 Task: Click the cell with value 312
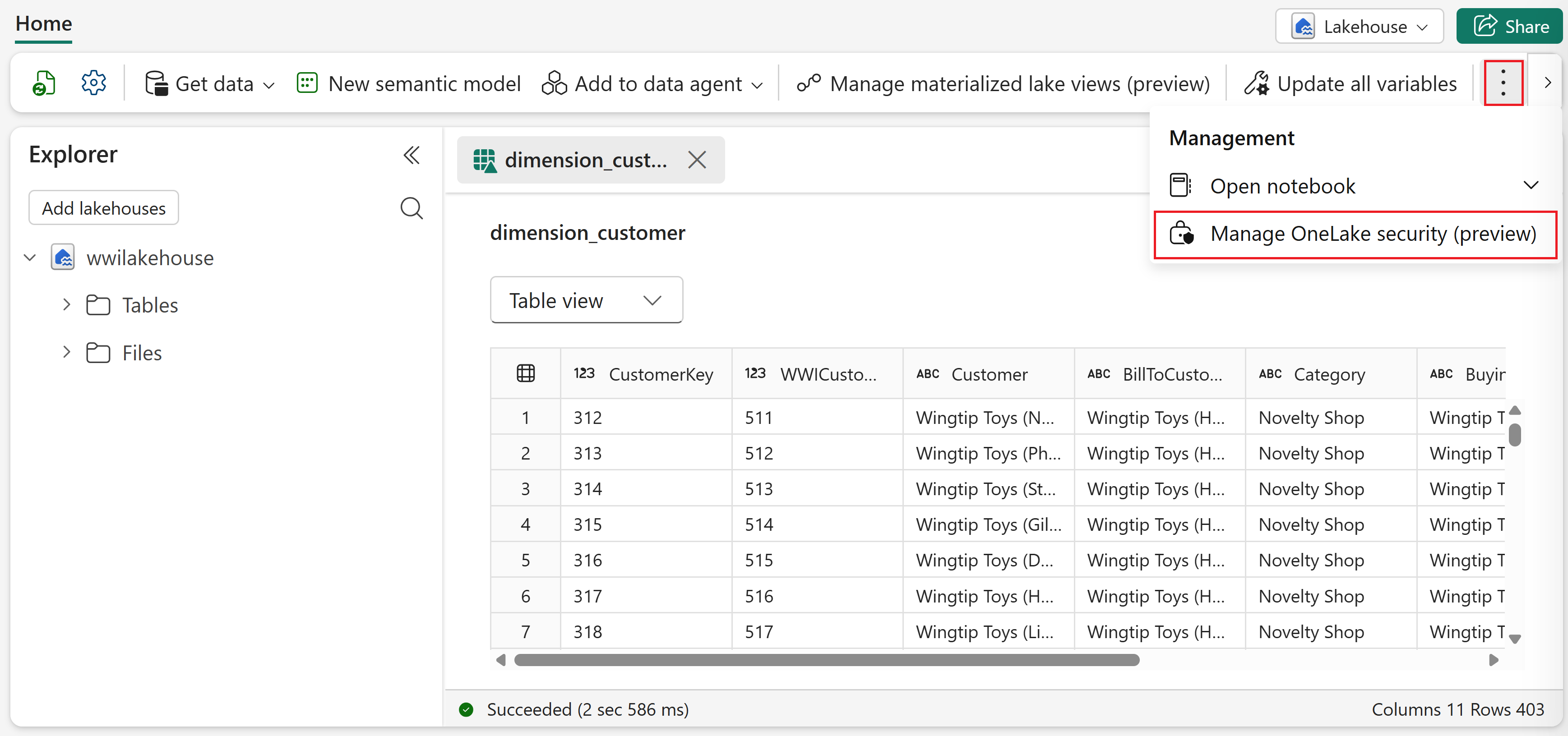pyautogui.click(x=646, y=417)
